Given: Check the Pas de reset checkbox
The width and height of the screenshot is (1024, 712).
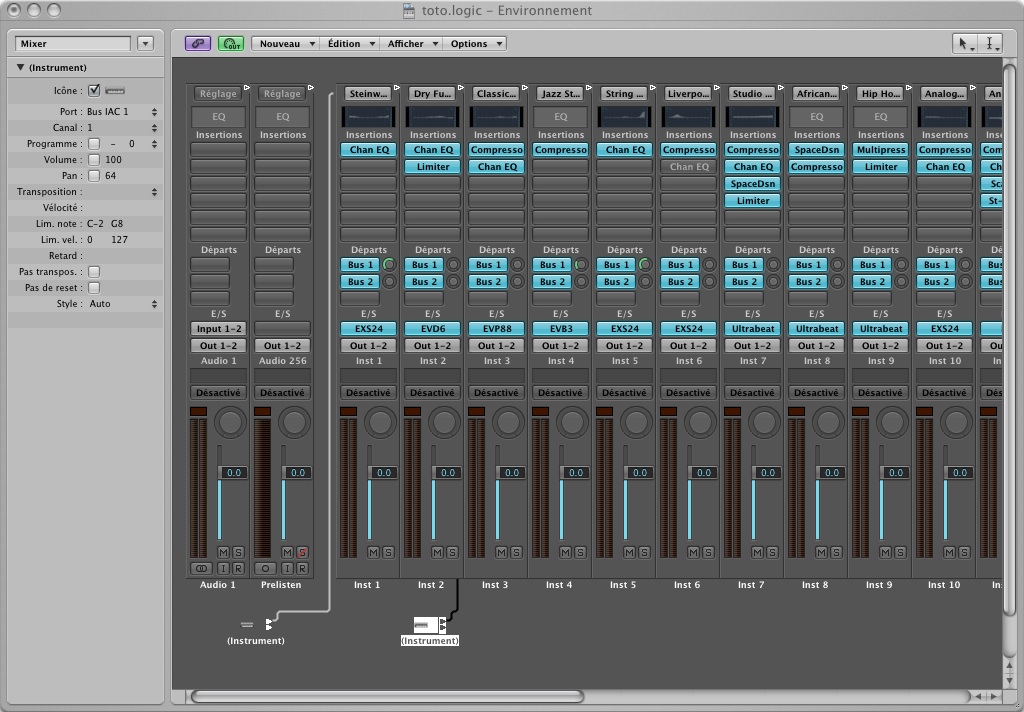Looking at the screenshot, I should click(x=94, y=288).
